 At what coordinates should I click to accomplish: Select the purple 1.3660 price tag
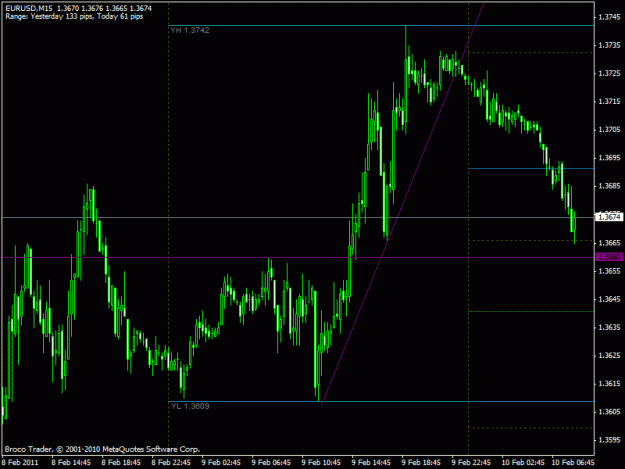tap(609, 257)
